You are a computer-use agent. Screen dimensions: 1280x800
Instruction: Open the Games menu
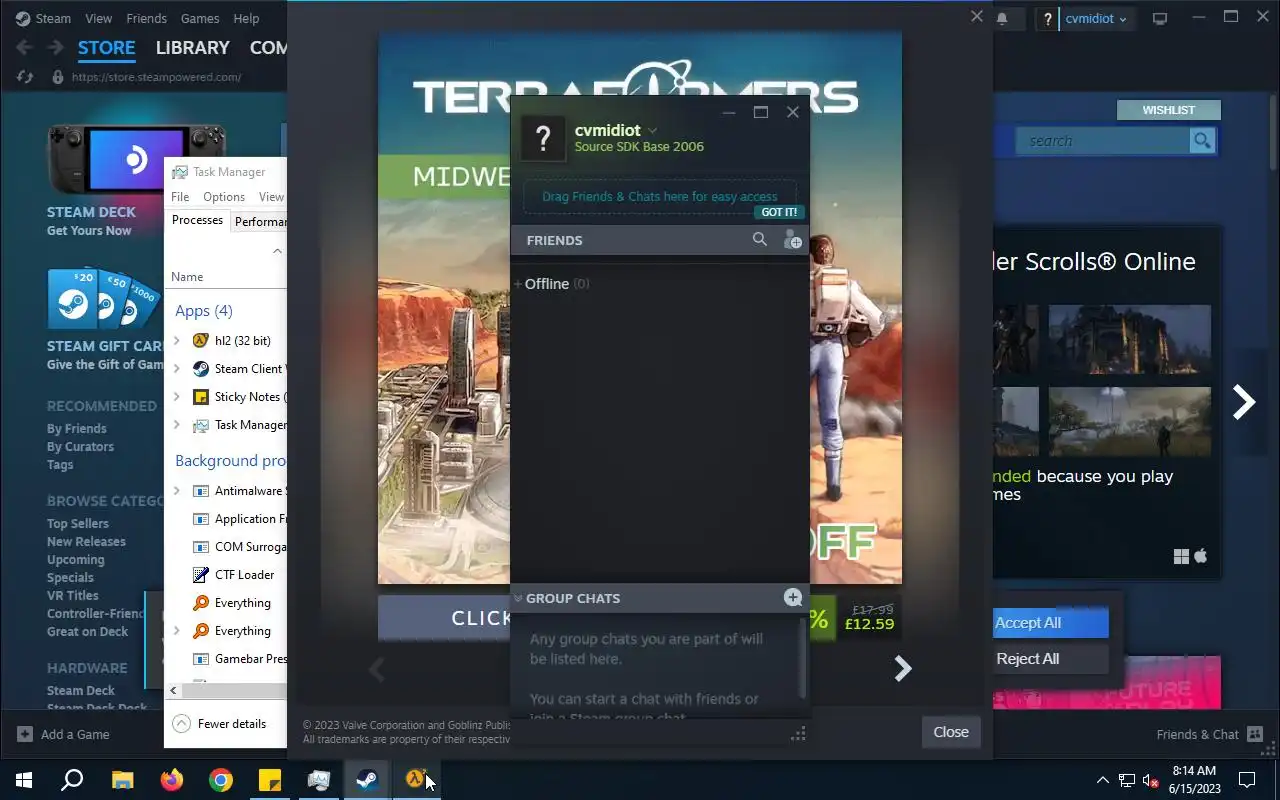200,18
